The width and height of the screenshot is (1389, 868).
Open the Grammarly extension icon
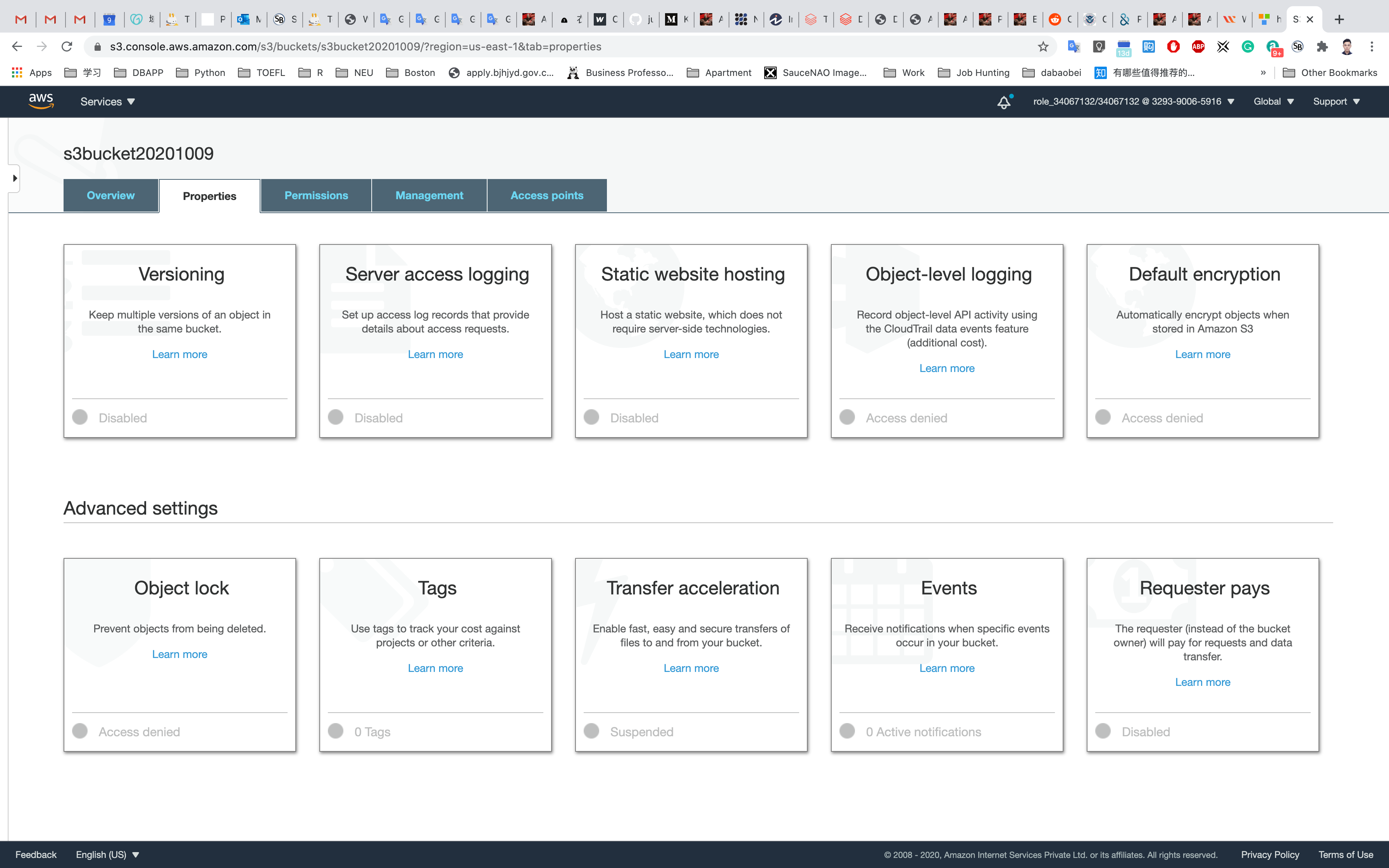(1247, 46)
